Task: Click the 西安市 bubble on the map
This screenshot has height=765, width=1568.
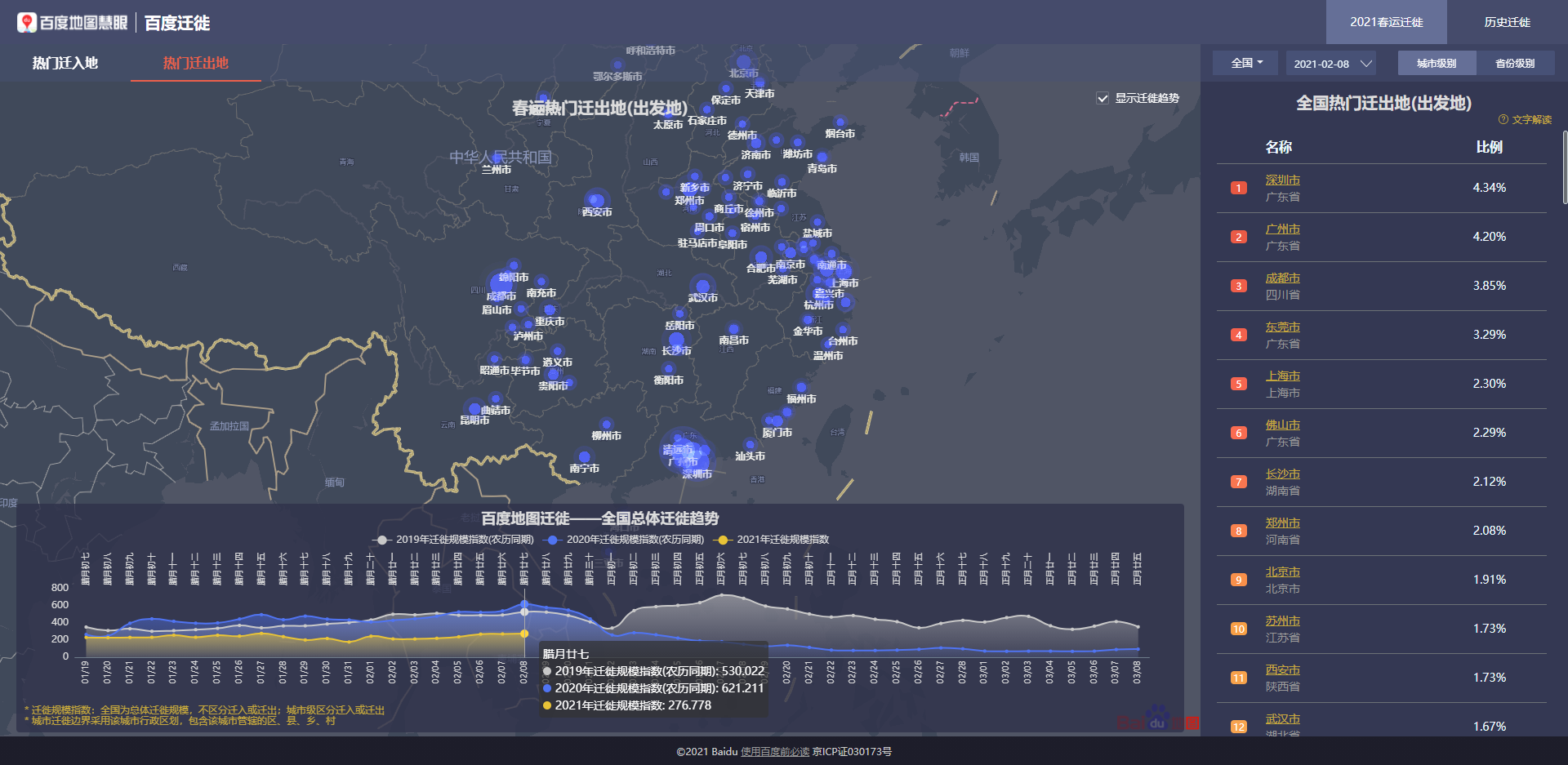Action: pos(596,200)
